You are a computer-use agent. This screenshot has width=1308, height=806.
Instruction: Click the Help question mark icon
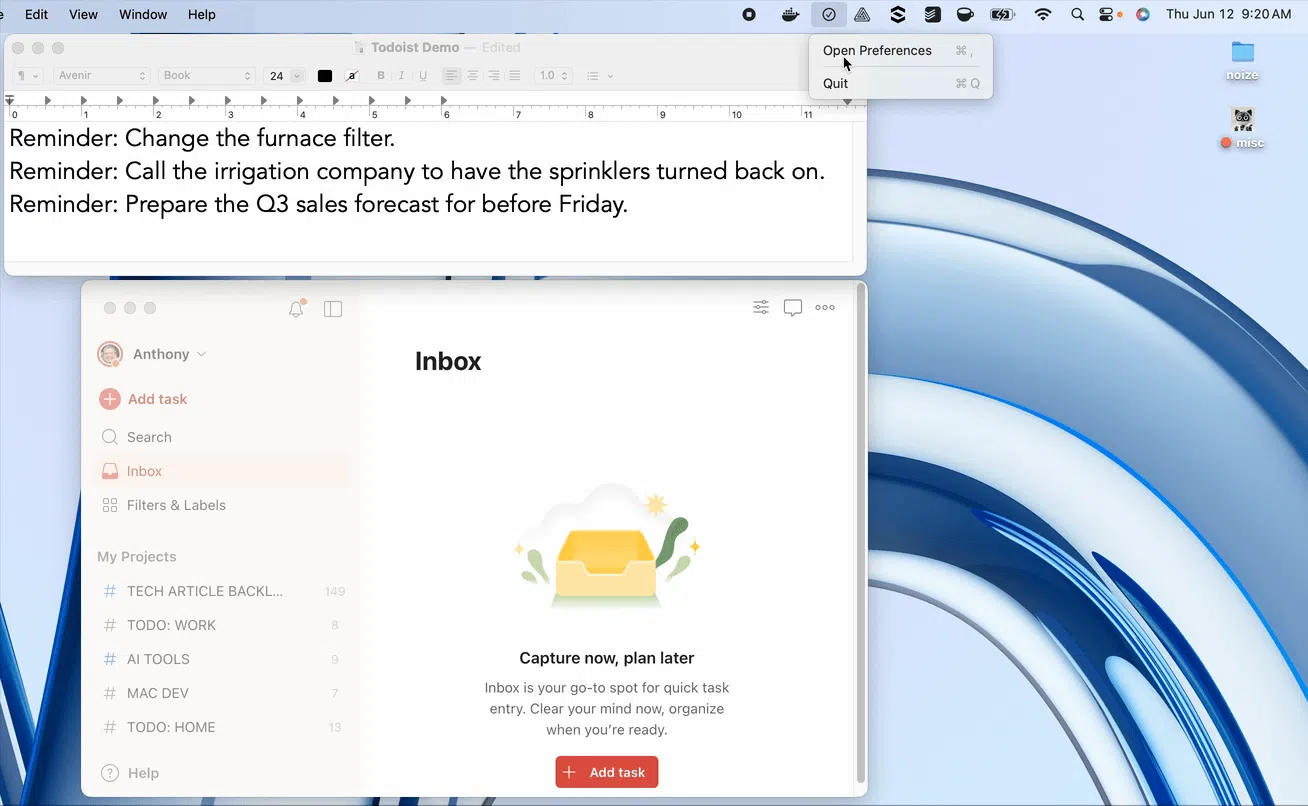(110, 773)
